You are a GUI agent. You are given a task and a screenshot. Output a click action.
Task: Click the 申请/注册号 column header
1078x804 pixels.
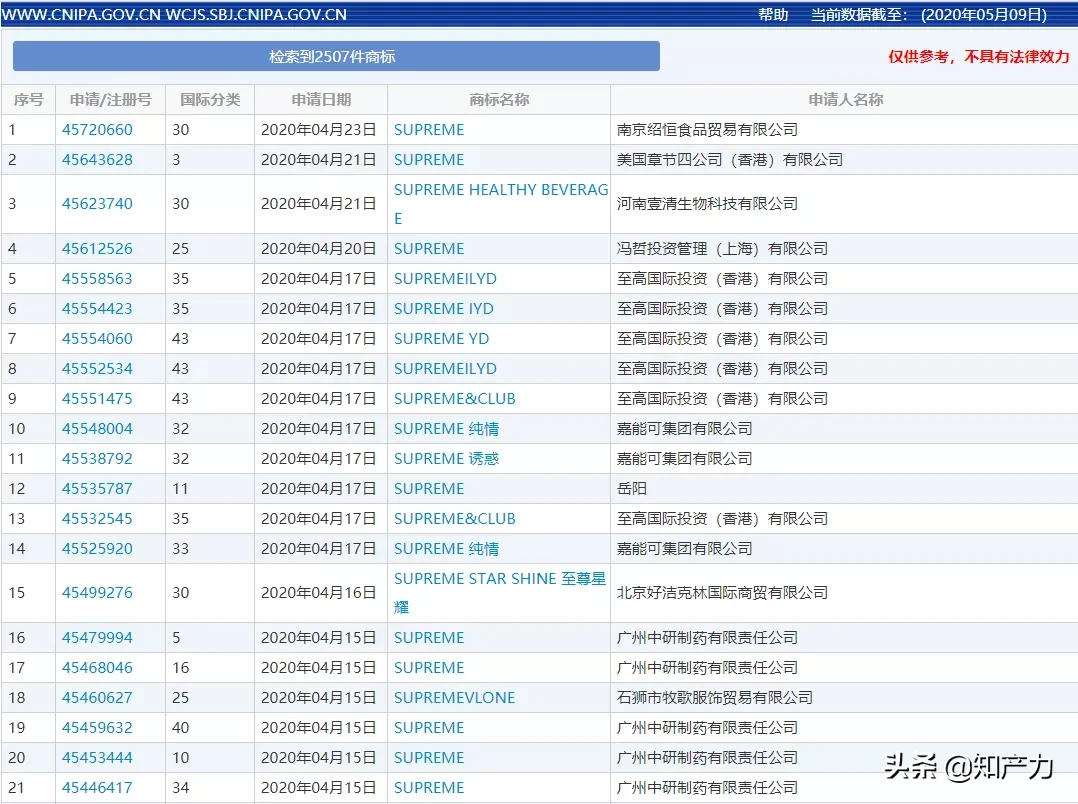click(111, 100)
